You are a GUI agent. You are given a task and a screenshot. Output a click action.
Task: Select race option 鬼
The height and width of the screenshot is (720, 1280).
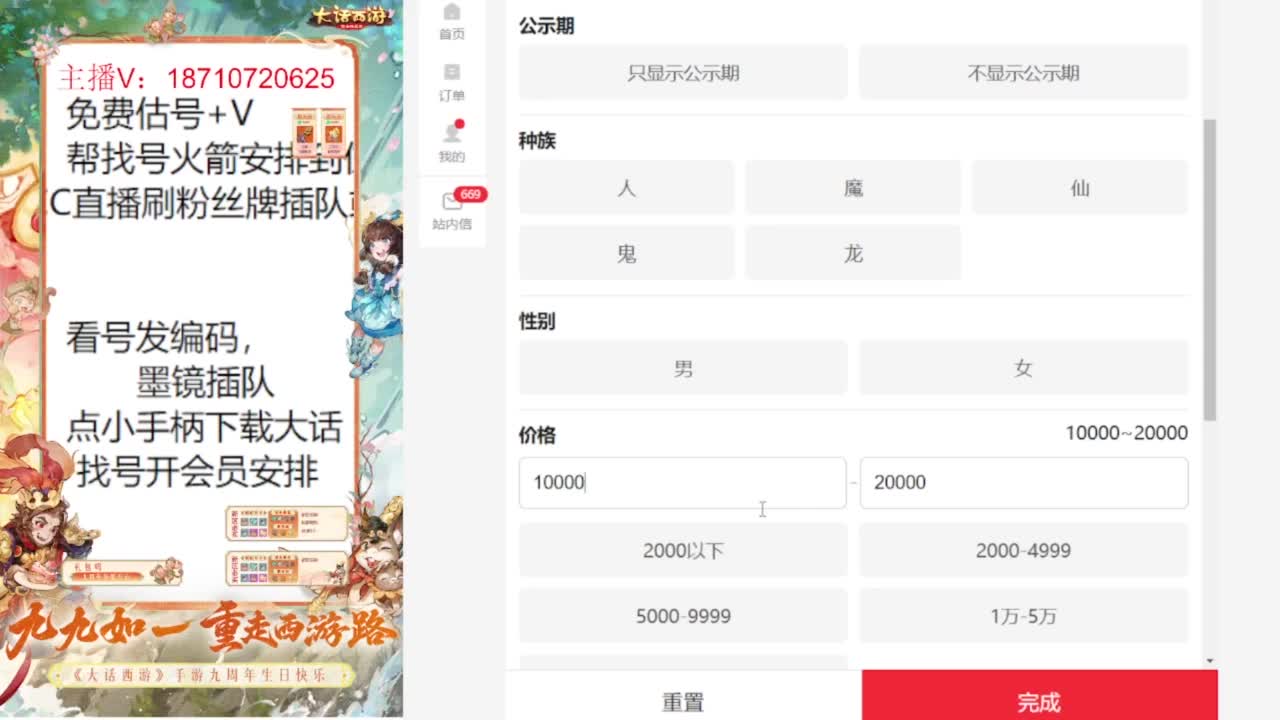pyautogui.click(x=626, y=253)
